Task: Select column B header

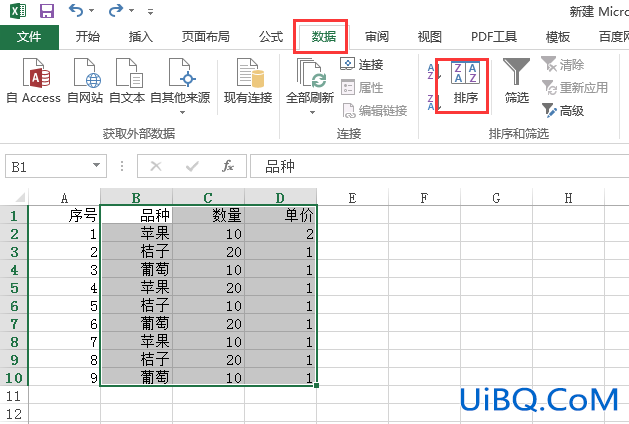Action: (136, 197)
